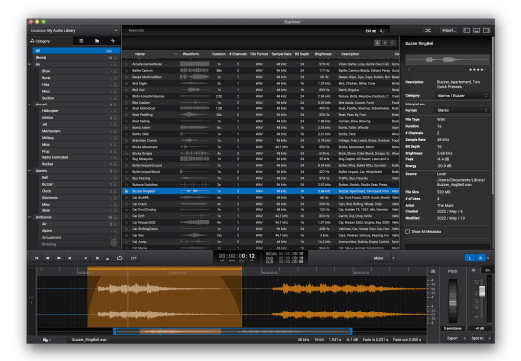Toggle the FFT spectrum view button
Viewport: 521px width, 361px height.
(133, 258)
